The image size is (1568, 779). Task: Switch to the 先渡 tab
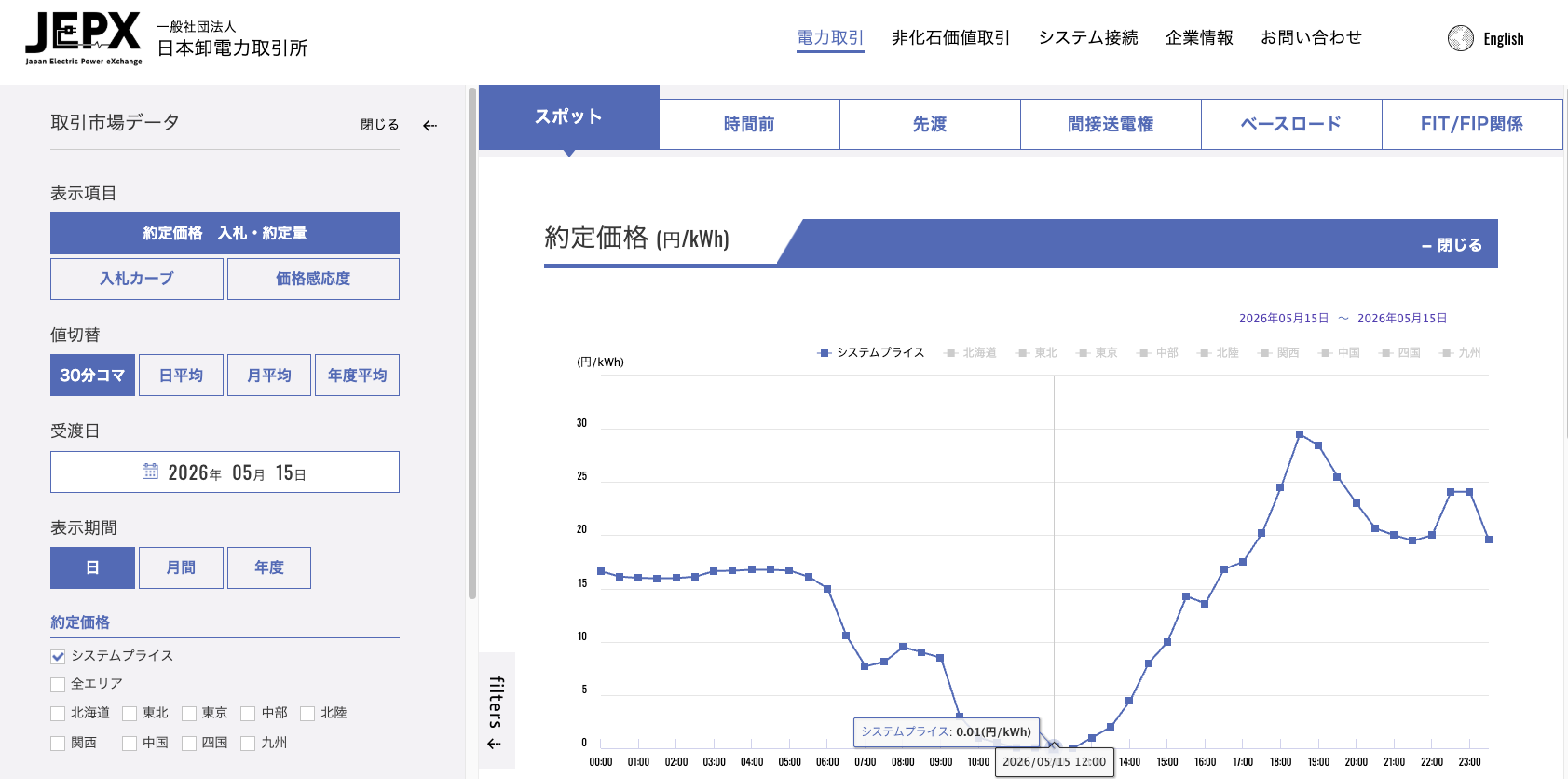[930, 124]
